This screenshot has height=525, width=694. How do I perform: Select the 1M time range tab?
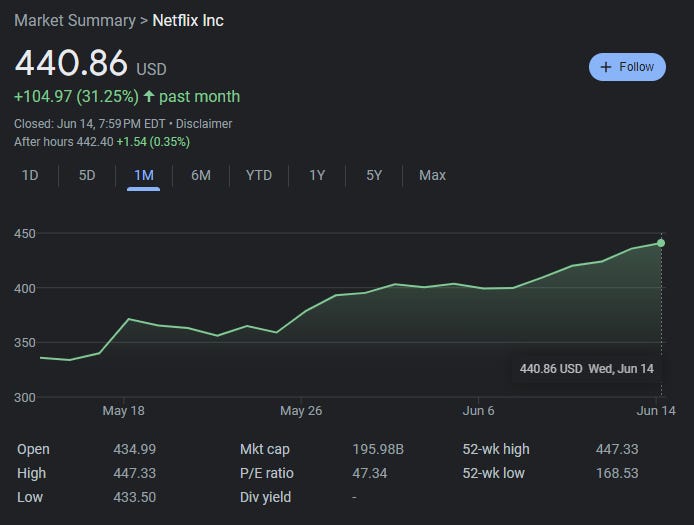click(144, 175)
